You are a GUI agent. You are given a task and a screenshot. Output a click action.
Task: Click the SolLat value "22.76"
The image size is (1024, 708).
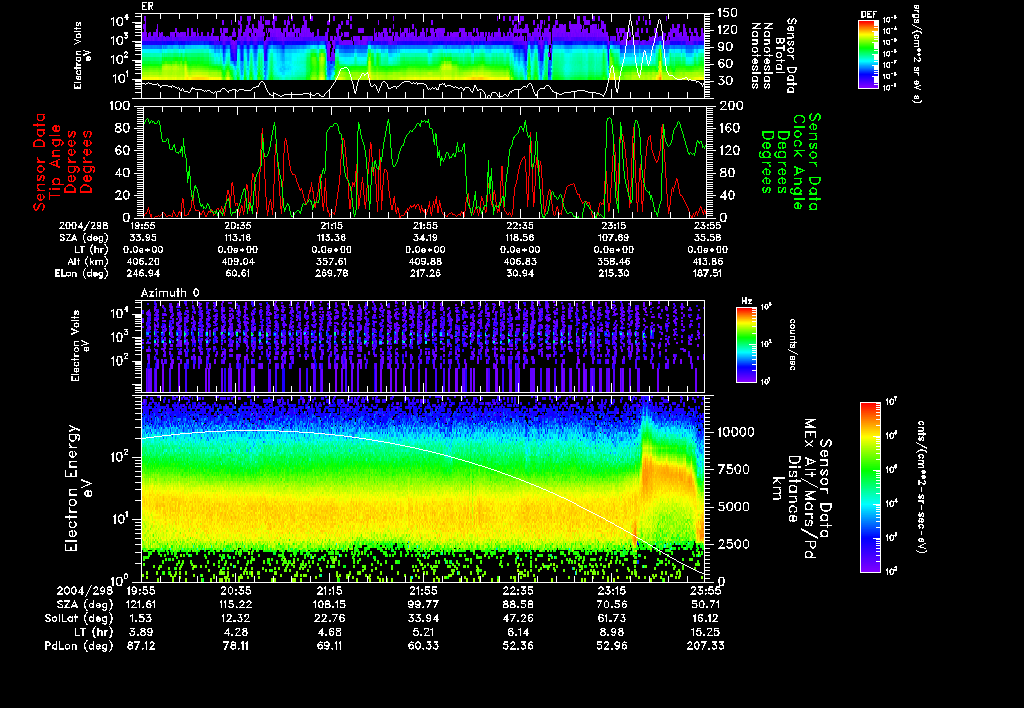pyautogui.click(x=330, y=618)
